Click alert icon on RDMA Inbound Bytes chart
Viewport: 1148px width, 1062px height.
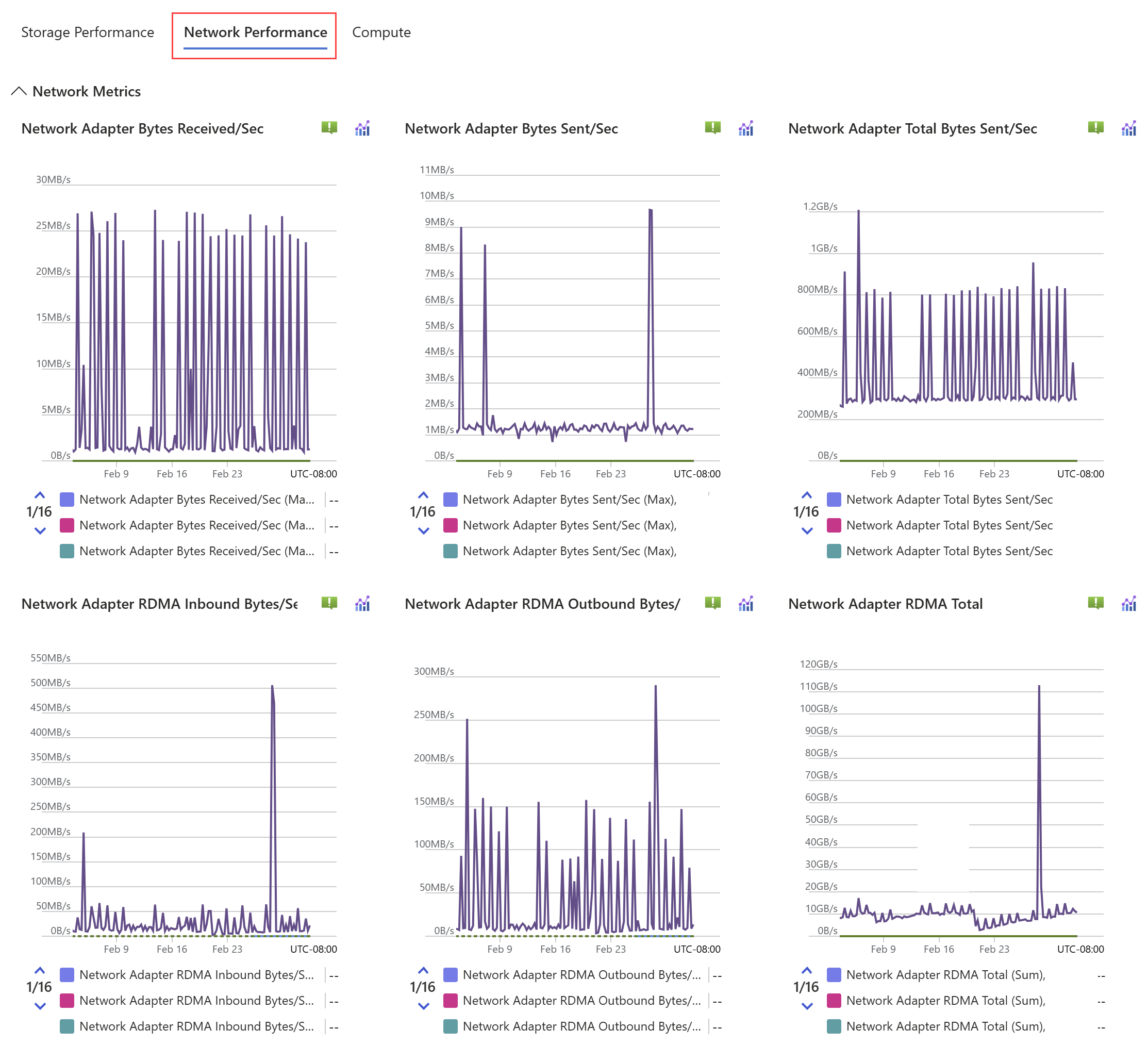329,603
